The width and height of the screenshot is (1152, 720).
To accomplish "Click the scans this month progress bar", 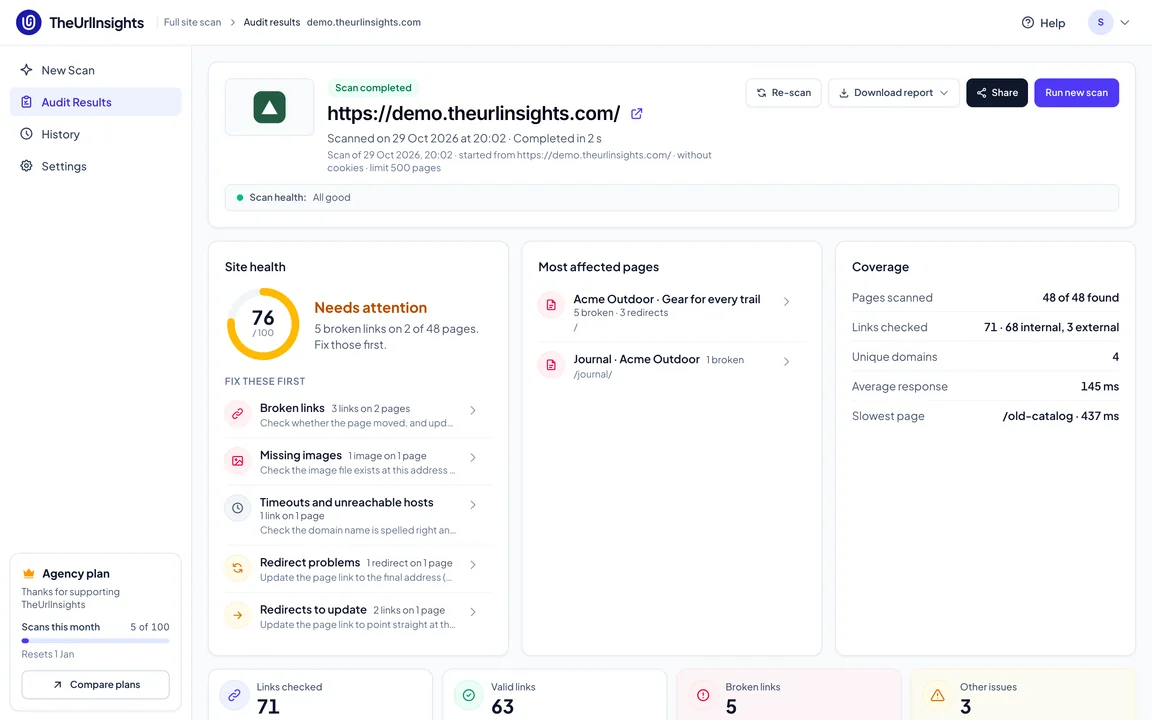I will [x=96, y=641].
